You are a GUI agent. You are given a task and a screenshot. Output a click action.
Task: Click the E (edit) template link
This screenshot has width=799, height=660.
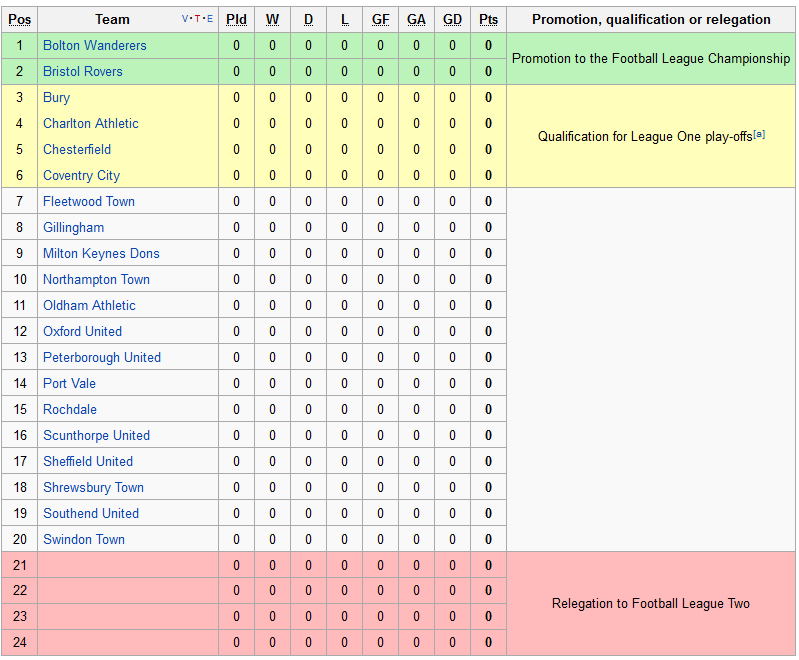click(x=210, y=19)
